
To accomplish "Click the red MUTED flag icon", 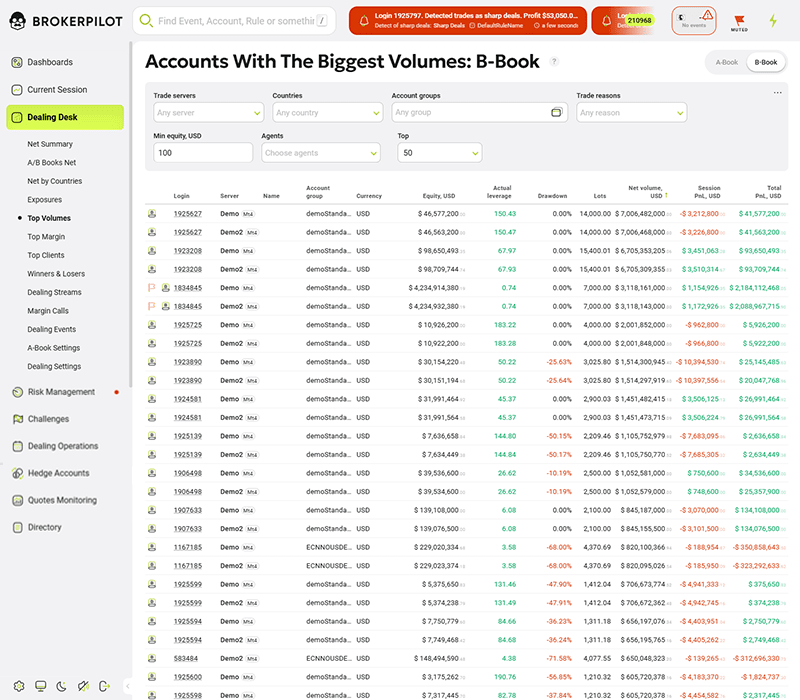I will click(x=739, y=19).
